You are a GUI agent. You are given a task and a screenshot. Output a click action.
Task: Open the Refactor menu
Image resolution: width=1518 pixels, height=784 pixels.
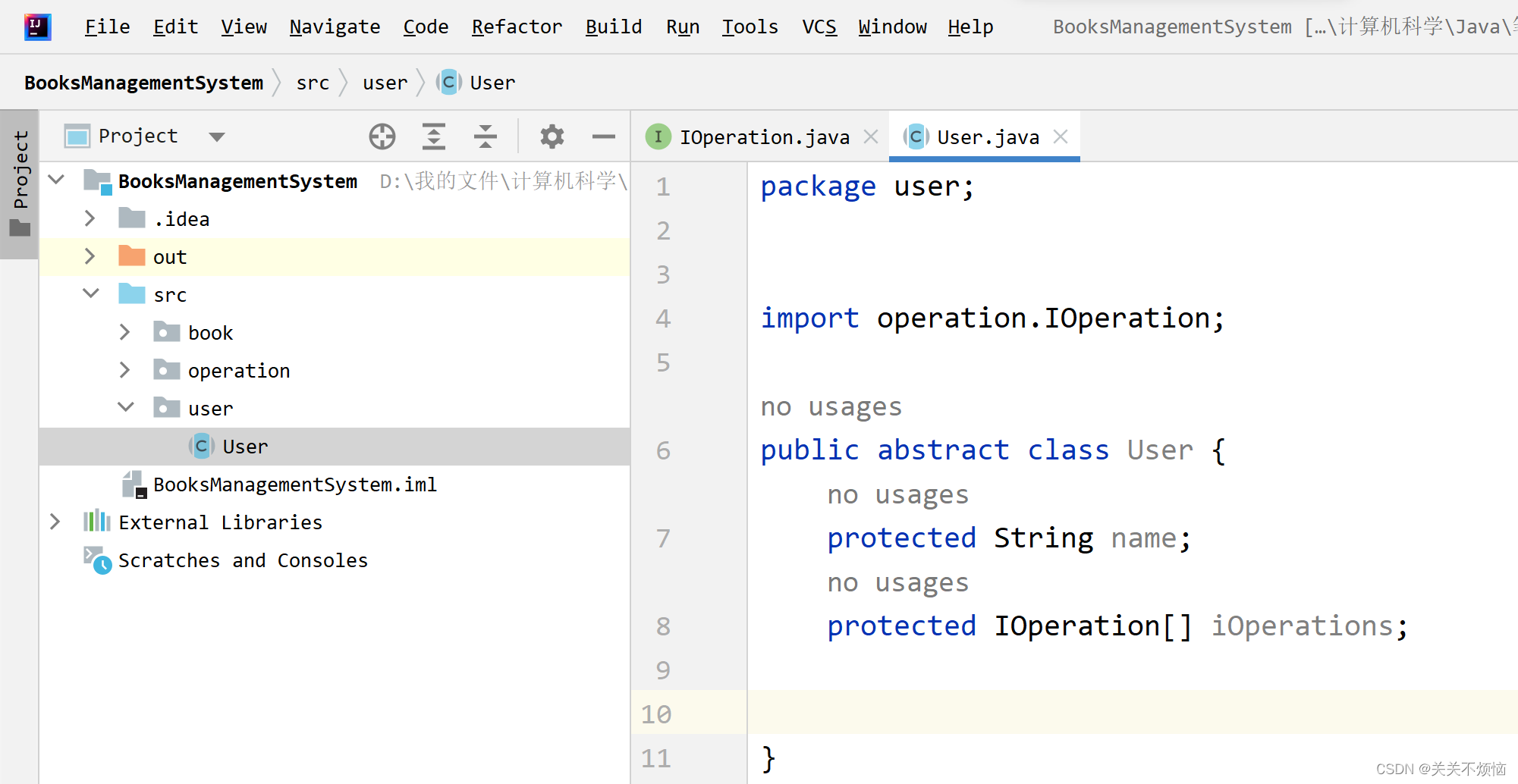coord(517,27)
